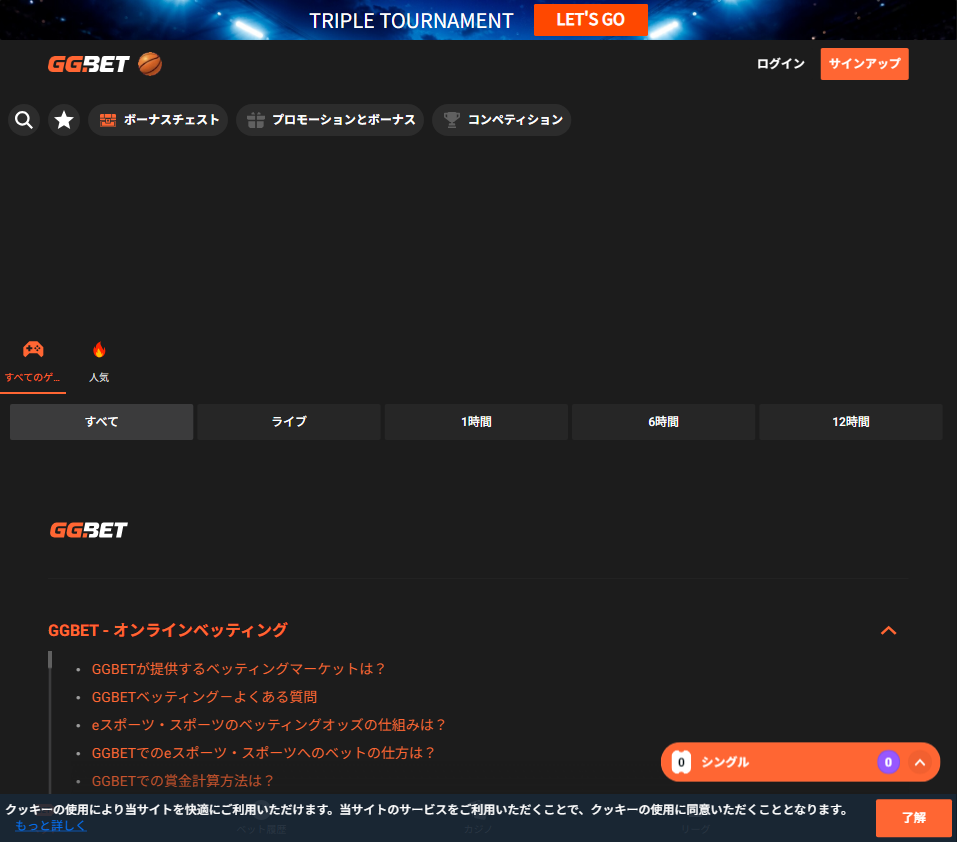Open the search magnifier icon

pos(24,120)
